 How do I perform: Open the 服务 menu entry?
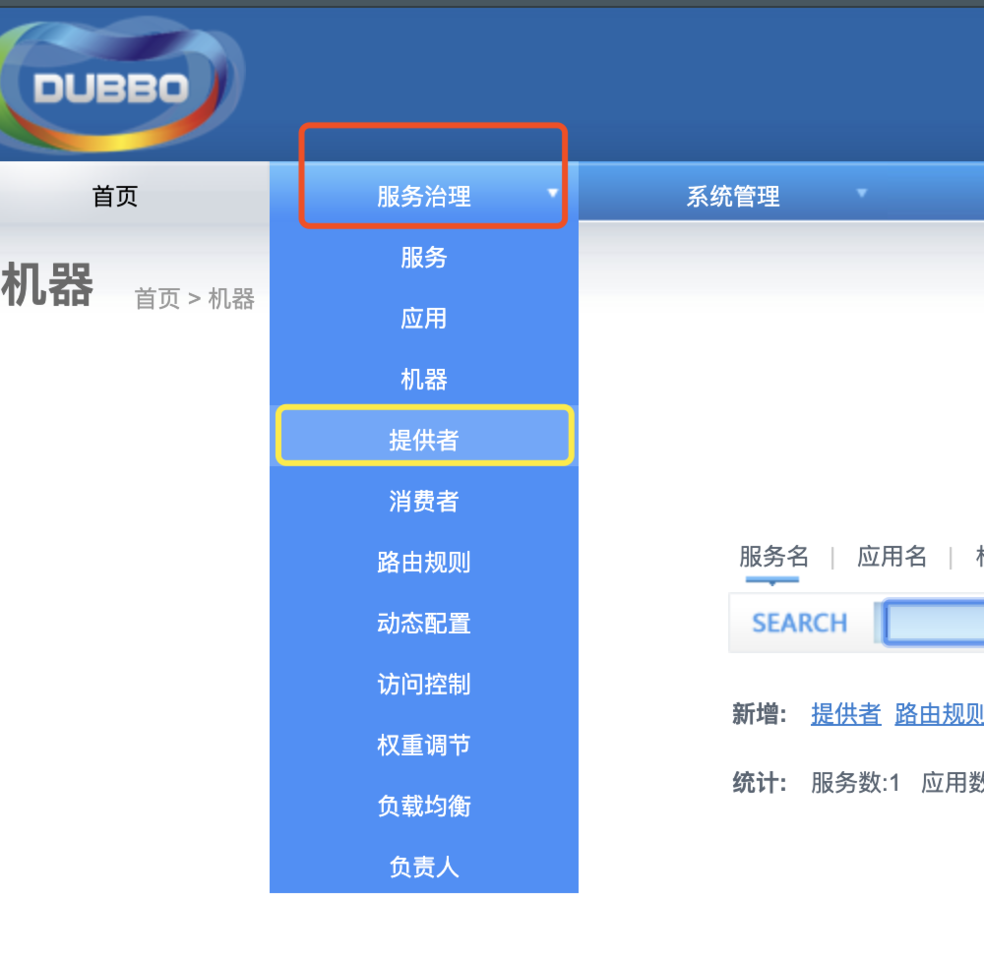(x=424, y=258)
